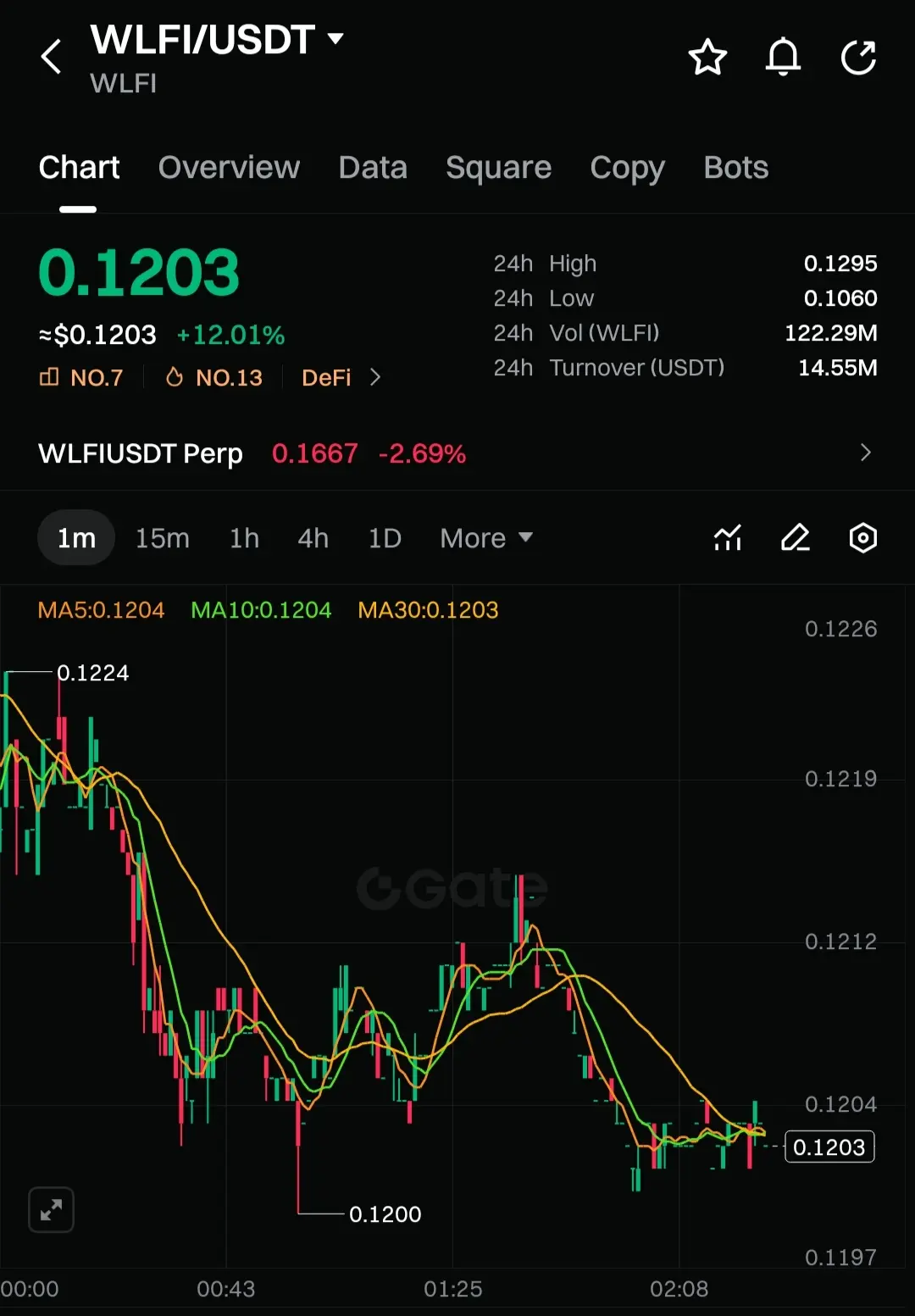Select the 15m timeframe
915x1316 pixels.
tap(162, 538)
